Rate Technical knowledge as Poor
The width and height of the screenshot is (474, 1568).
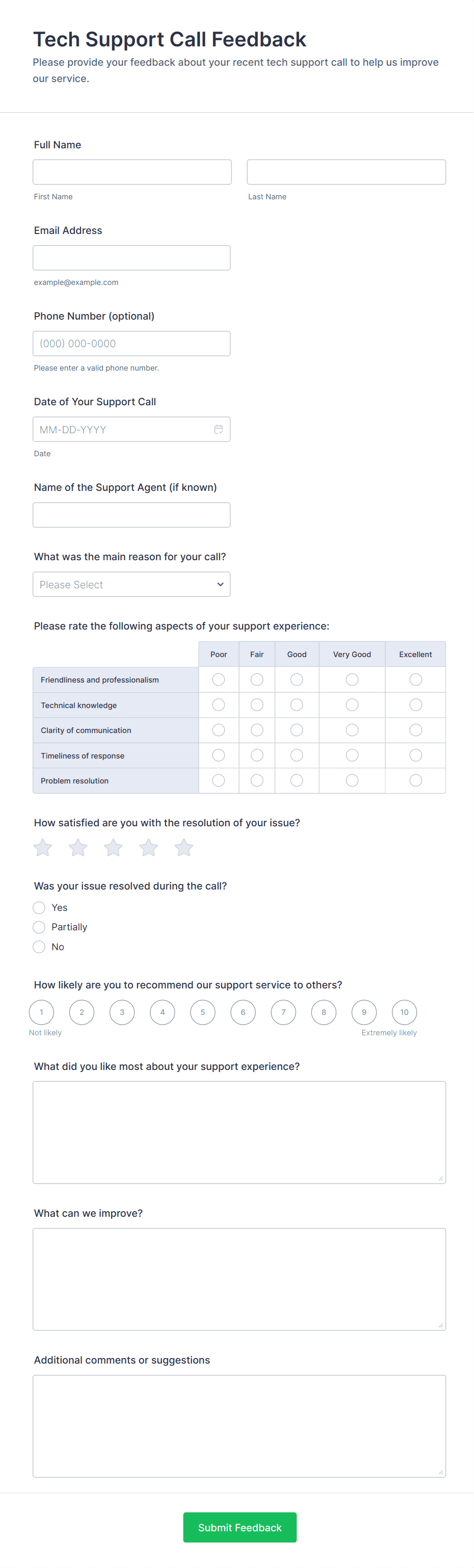pyautogui.click(x=219, y=705)
